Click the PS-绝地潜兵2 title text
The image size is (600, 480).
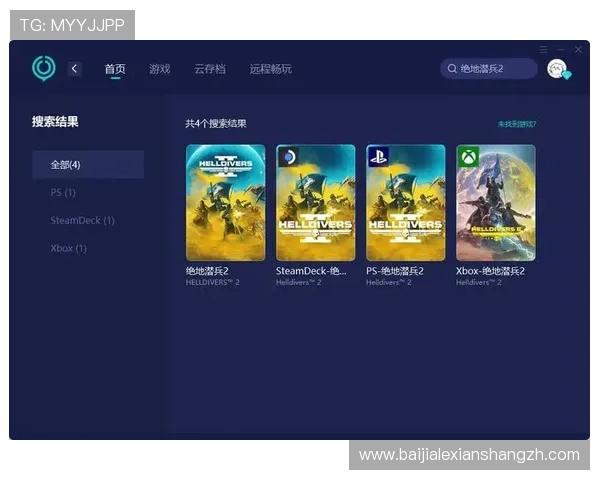click(x=395, y=271)
